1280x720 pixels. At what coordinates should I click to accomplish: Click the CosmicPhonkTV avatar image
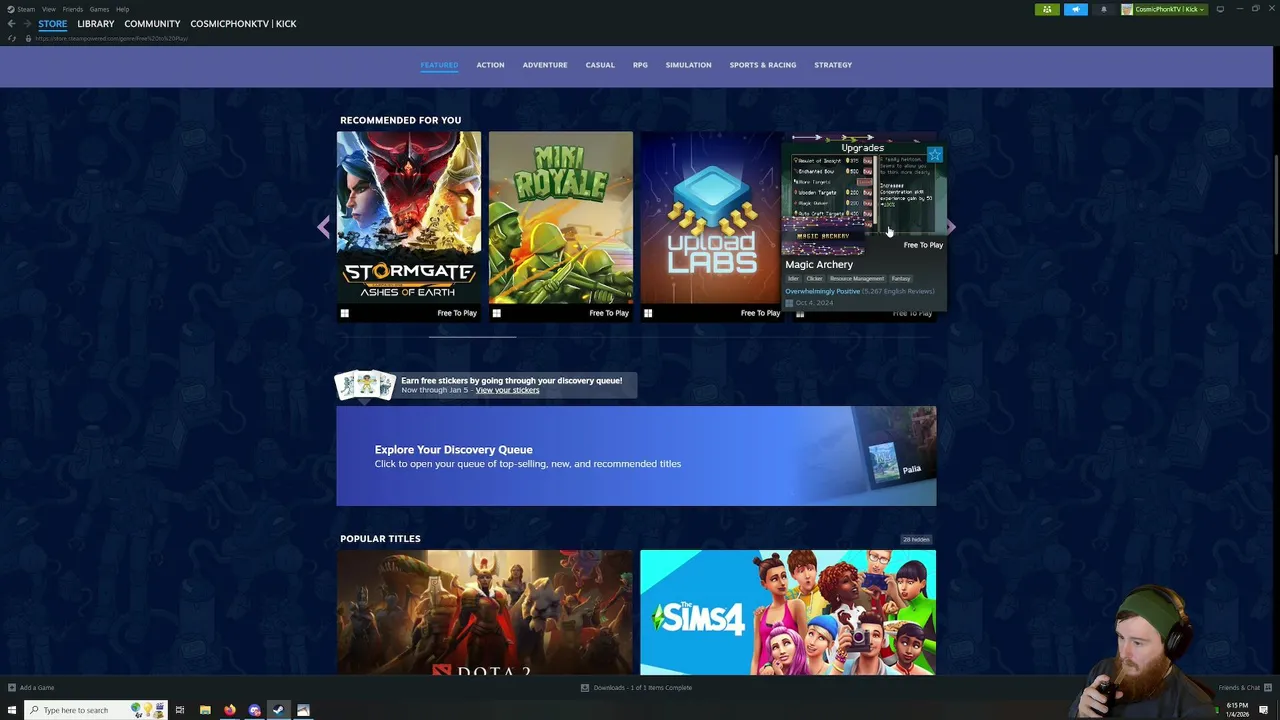[x=1127, y=9]
